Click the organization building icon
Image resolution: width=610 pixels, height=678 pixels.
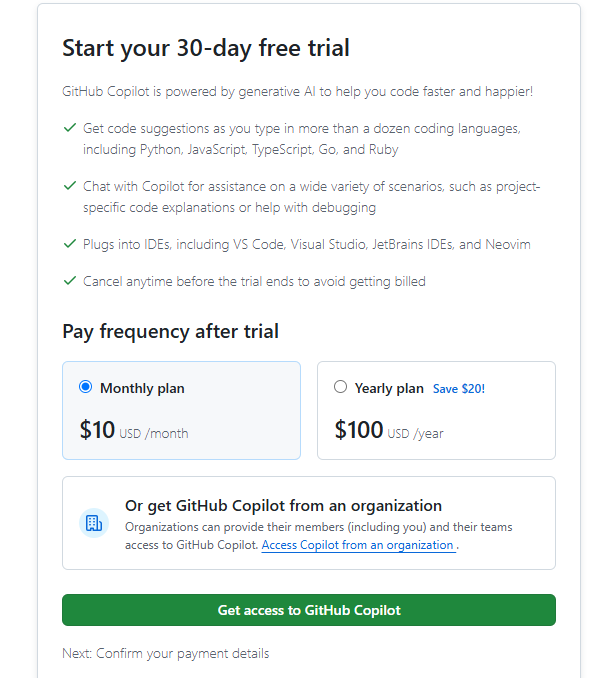94,522
